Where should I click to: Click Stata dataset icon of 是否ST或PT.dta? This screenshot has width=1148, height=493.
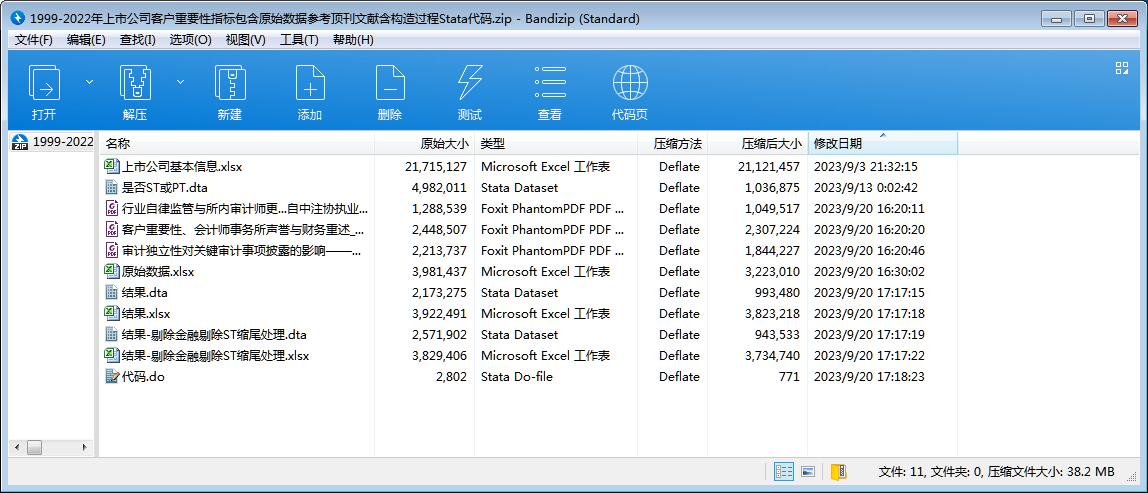(111, 188)
